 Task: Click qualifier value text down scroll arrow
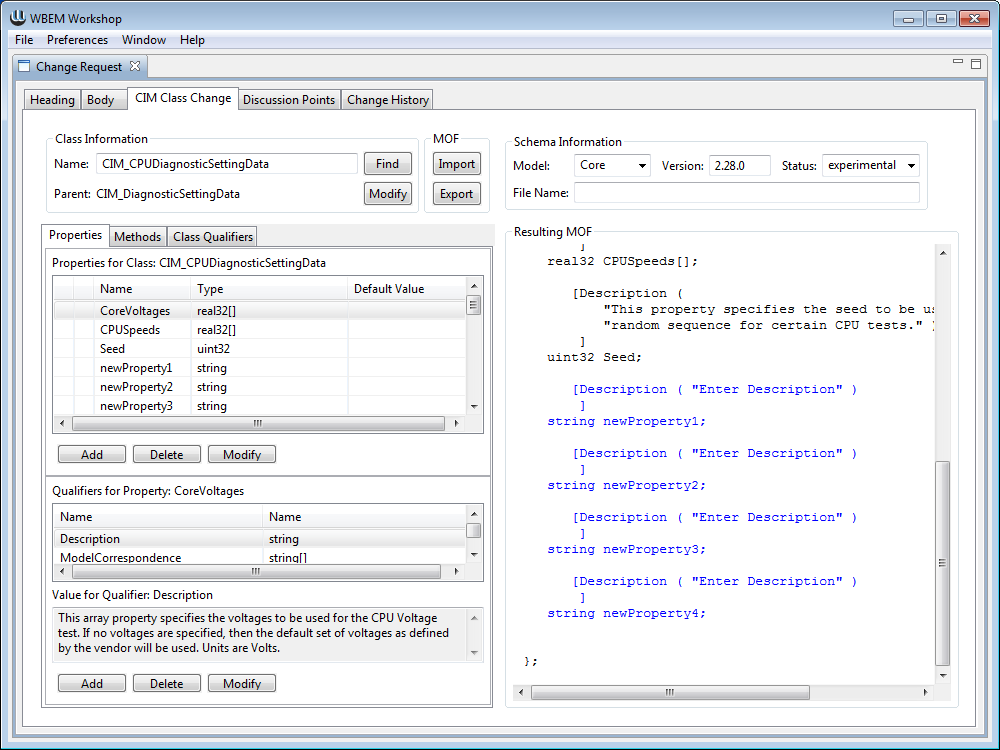tap(474, 652)
